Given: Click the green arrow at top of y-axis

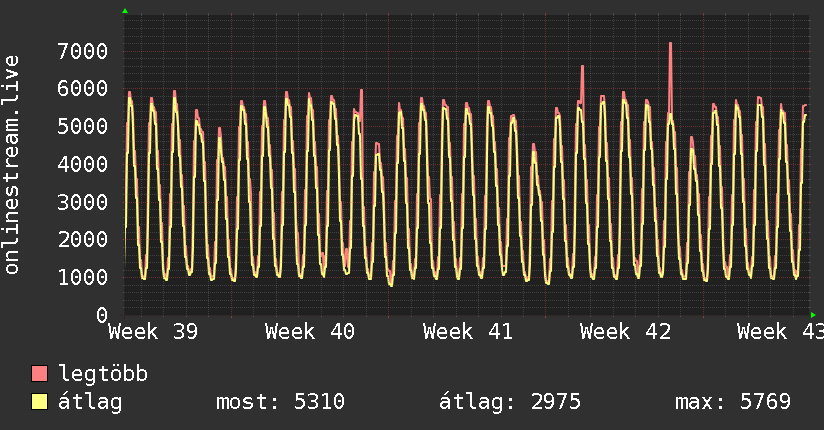Looking at the screenshot, I should pos(125,11).
